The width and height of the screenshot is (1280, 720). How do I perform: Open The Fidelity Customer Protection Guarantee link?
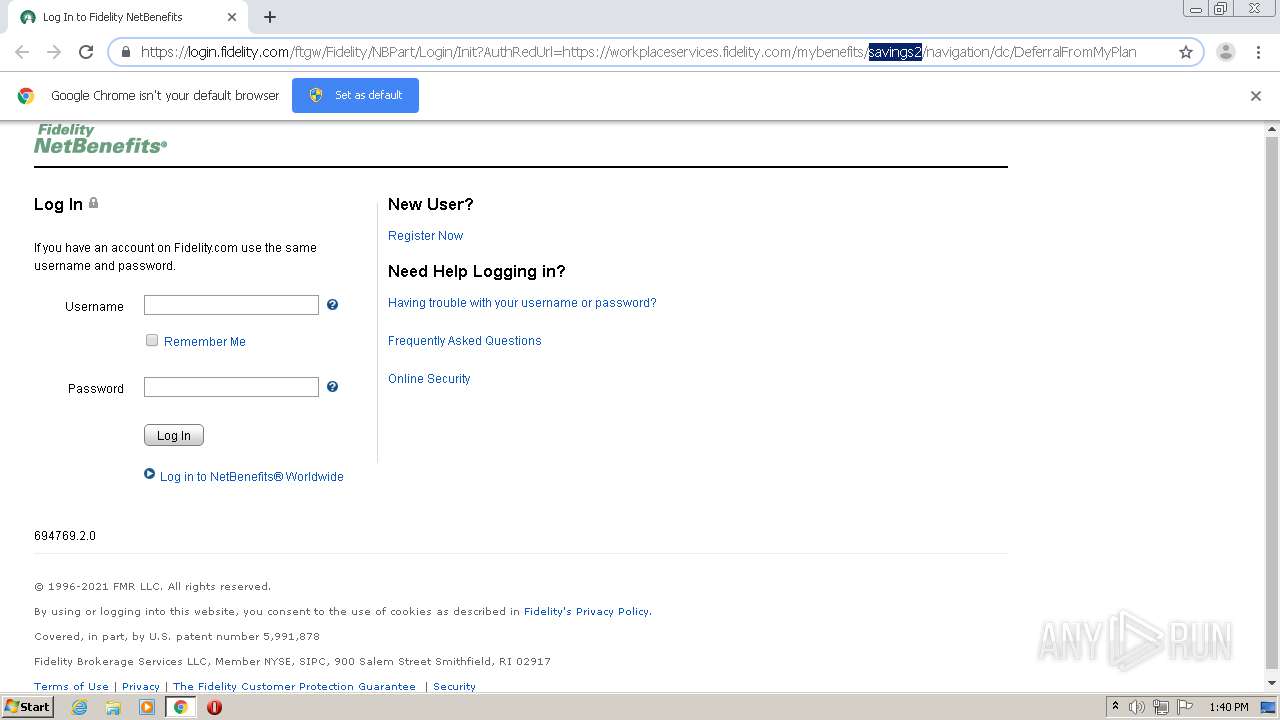point(294,686)
